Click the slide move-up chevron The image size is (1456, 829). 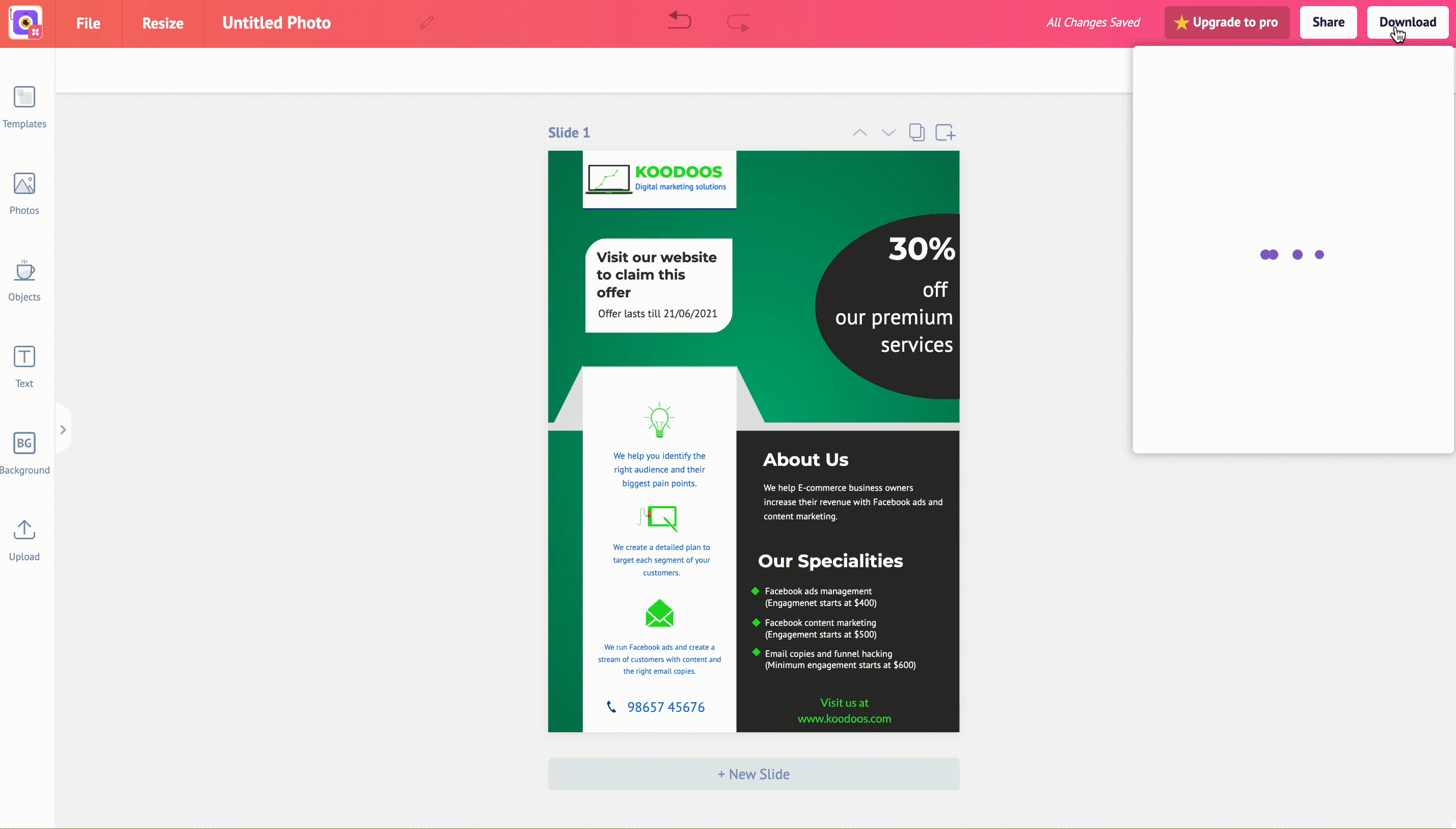[859, 132]
